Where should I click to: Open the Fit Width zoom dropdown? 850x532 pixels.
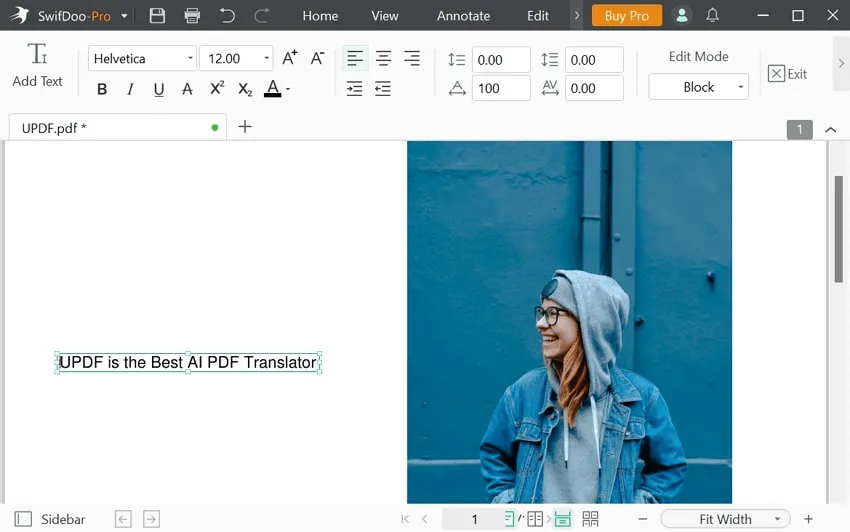point(725,519)
